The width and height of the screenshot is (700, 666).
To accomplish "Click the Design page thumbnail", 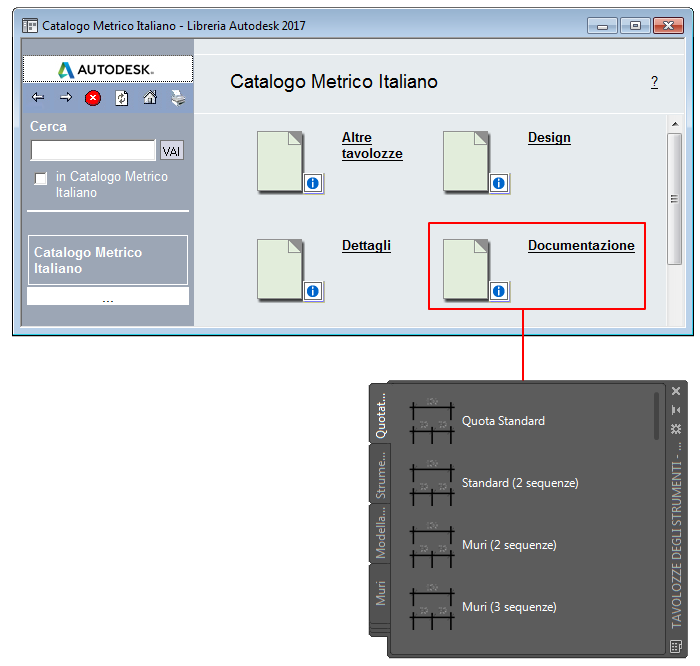I will [x=466, y=161].
